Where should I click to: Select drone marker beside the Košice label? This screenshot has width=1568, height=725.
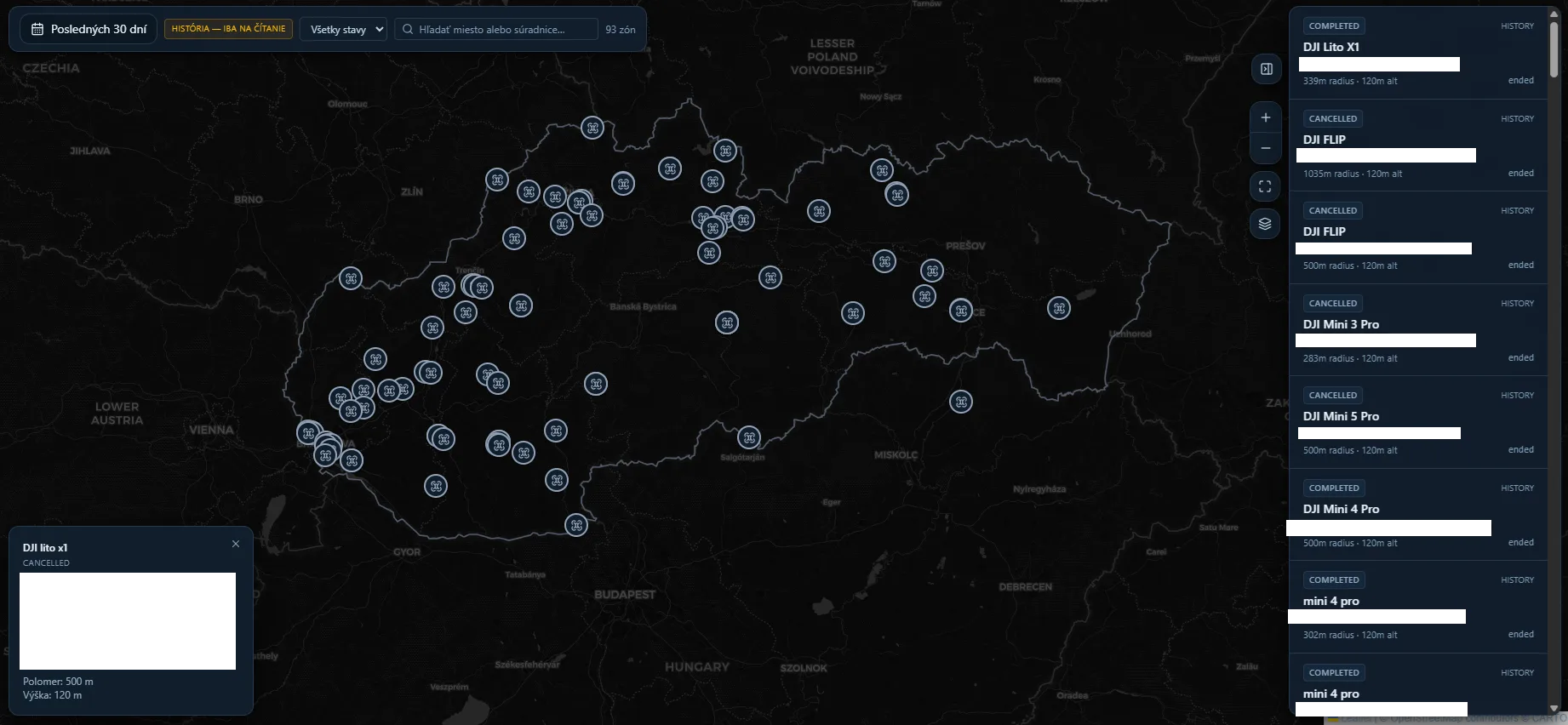pyautogui.click(x=961, y=311)
